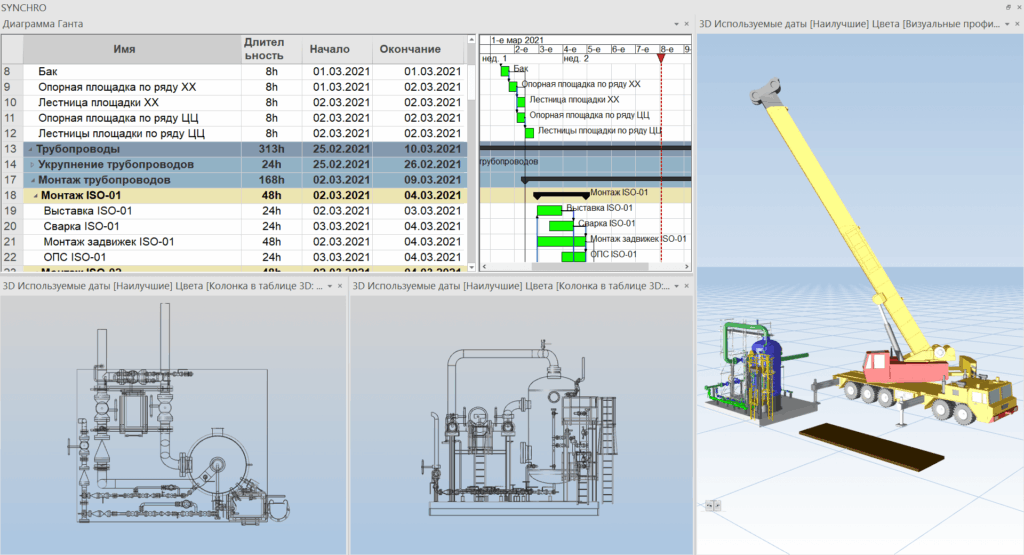
Task: Select task Опорная площадка по ряду ЦЦ
Action: click(x=234, y=118)
